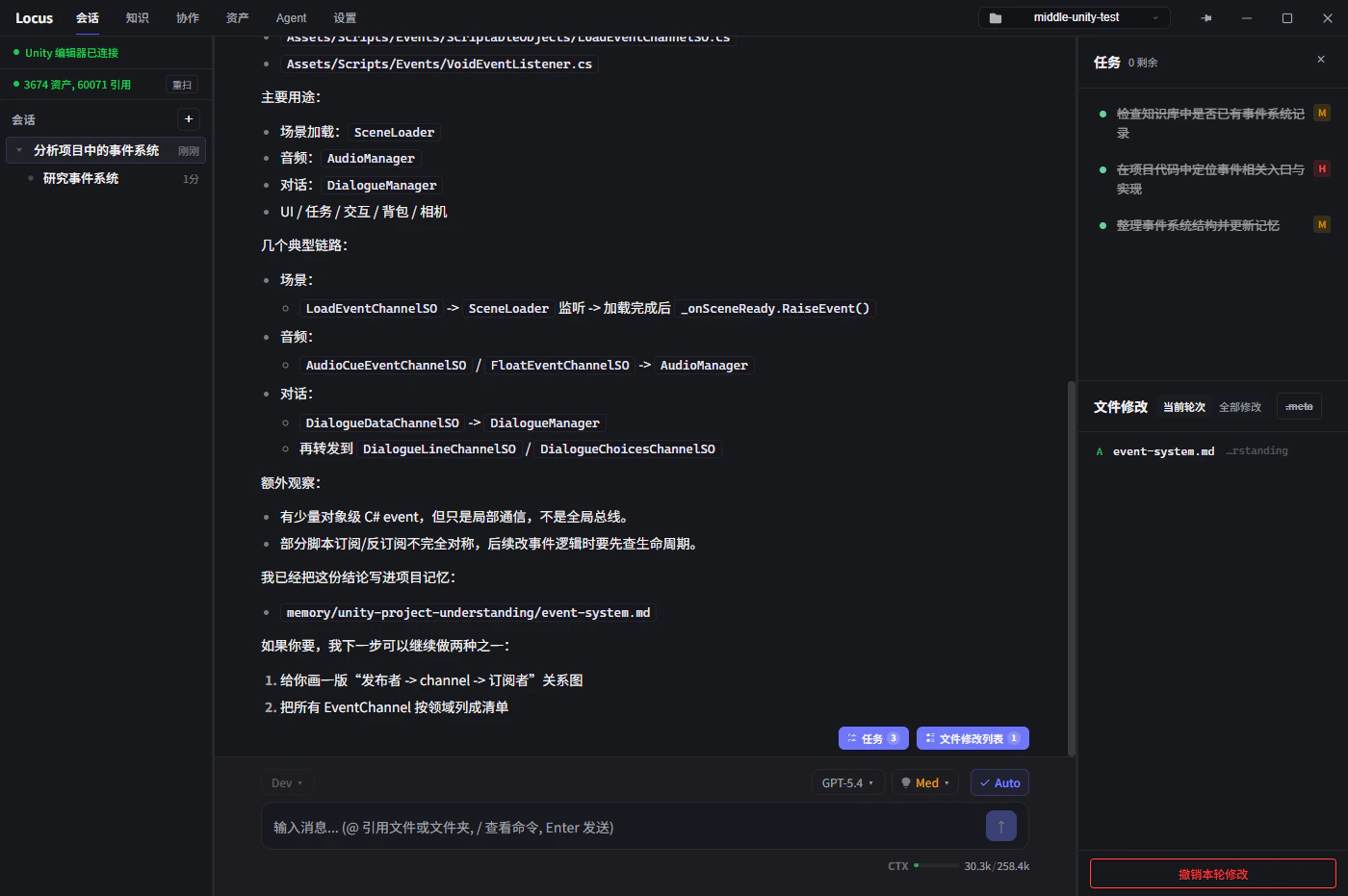Click the lightbulb icon on the Med selector

coord(906,782)
